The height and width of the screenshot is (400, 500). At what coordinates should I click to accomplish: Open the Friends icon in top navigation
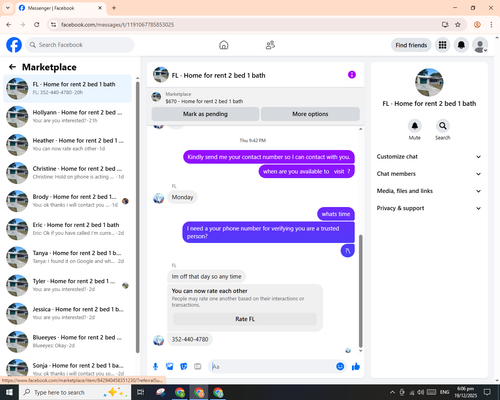[270, 45]
